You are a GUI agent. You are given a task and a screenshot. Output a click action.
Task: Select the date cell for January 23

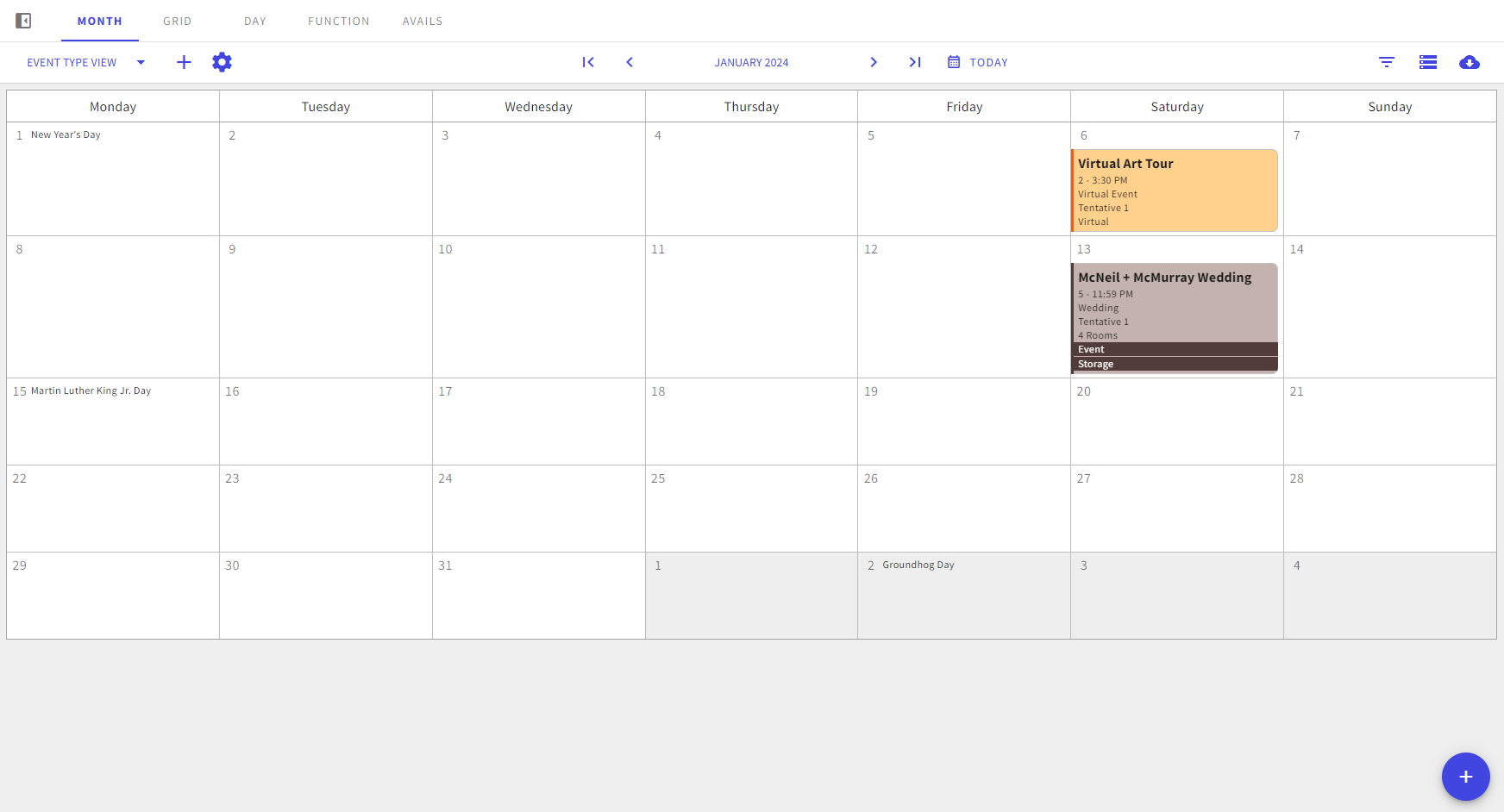[x=326, y=509]
